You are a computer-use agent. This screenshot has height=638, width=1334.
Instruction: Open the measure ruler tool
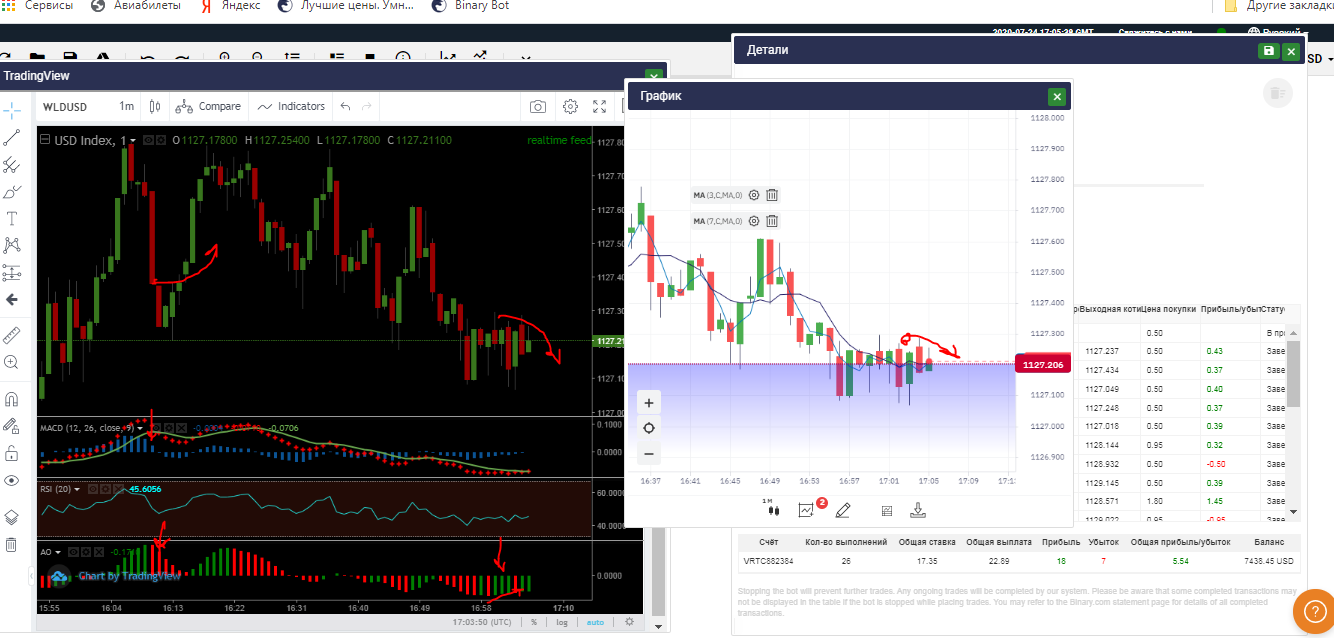pyautogui.click(x=12, y=335)
